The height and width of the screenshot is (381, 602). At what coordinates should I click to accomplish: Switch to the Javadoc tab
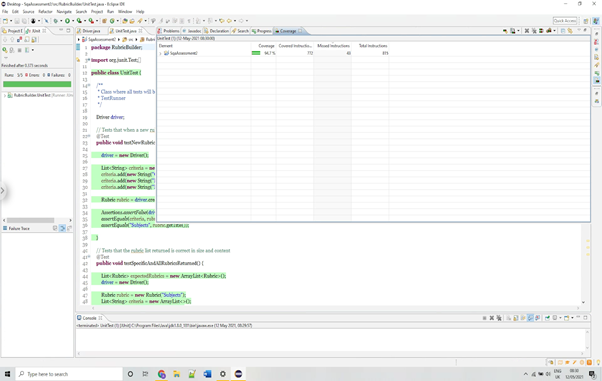pos(192,31)
